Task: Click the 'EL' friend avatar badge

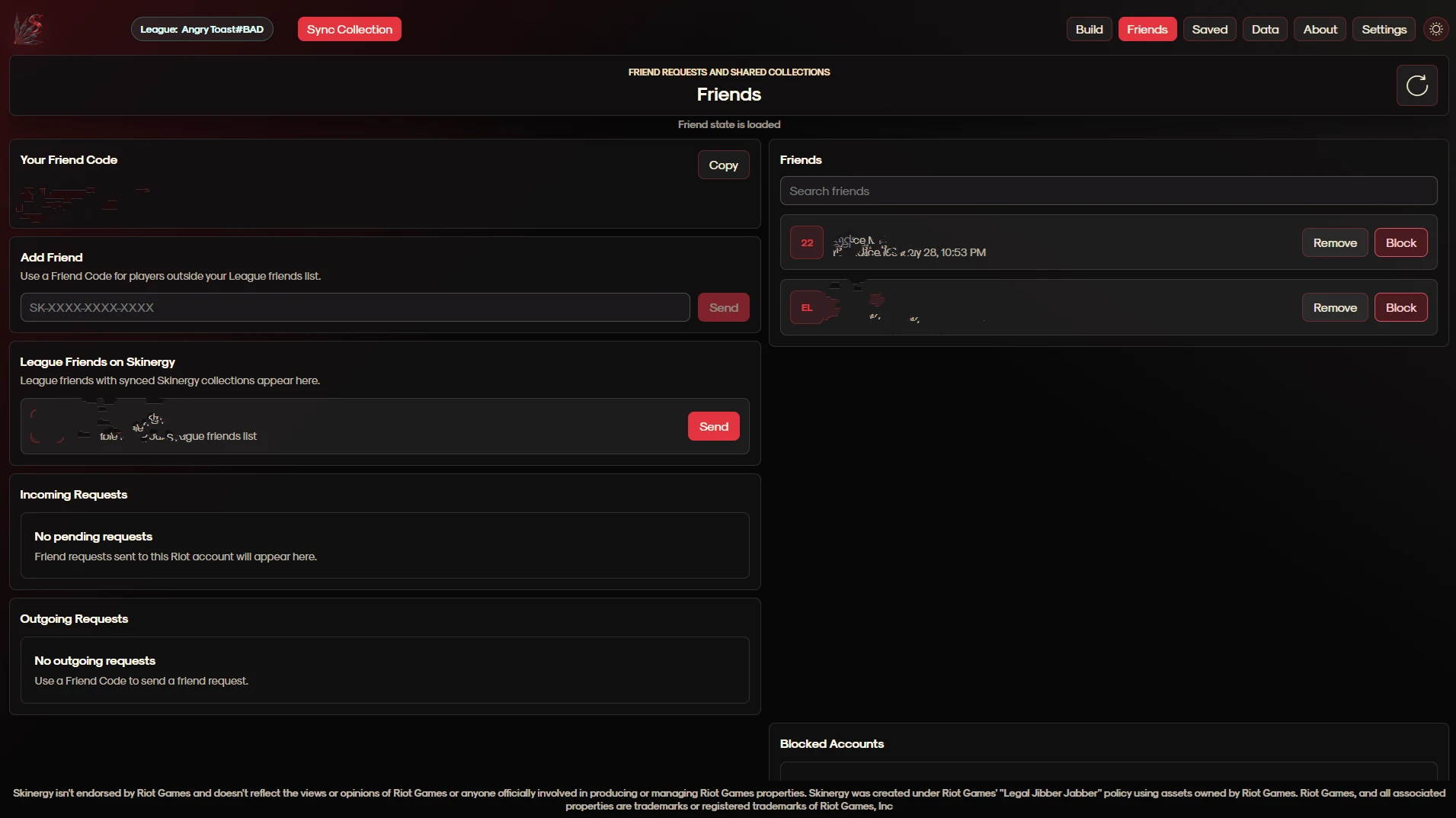Action: pos(807,308)
